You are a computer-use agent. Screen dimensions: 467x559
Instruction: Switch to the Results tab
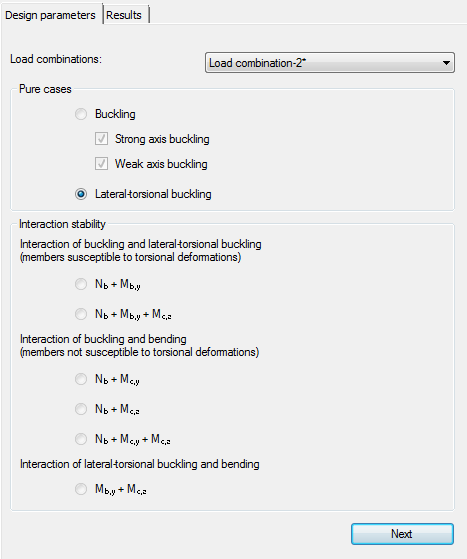click(x=124, y=15)
